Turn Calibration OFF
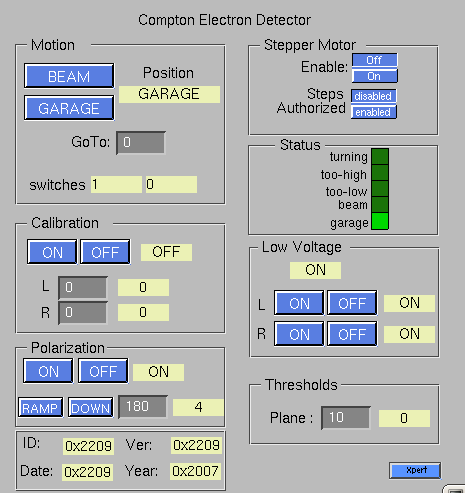 [105, 252]
